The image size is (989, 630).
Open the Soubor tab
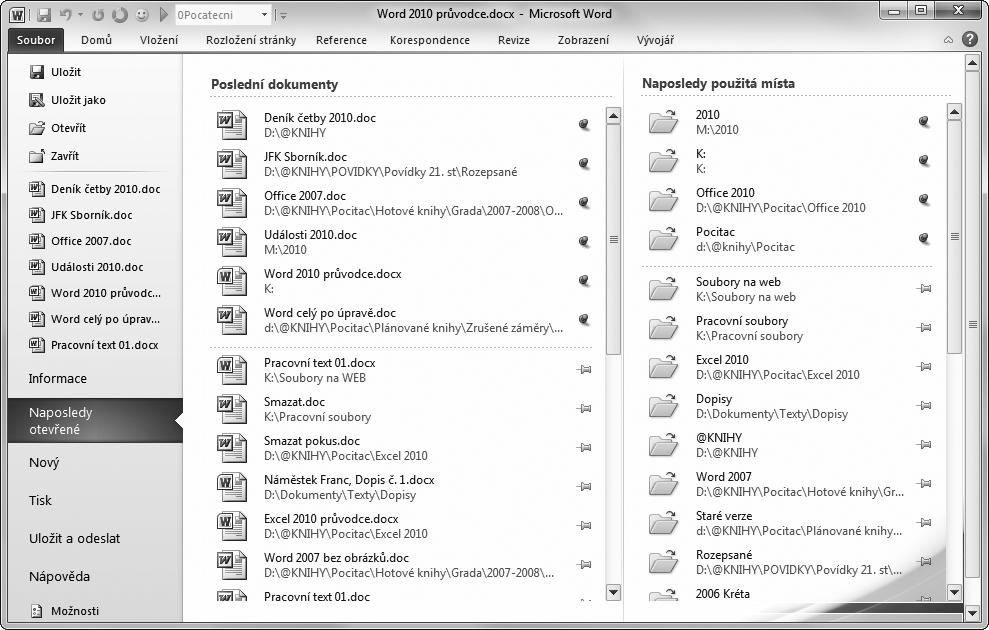pyautogui.click(x=36, y=40)
